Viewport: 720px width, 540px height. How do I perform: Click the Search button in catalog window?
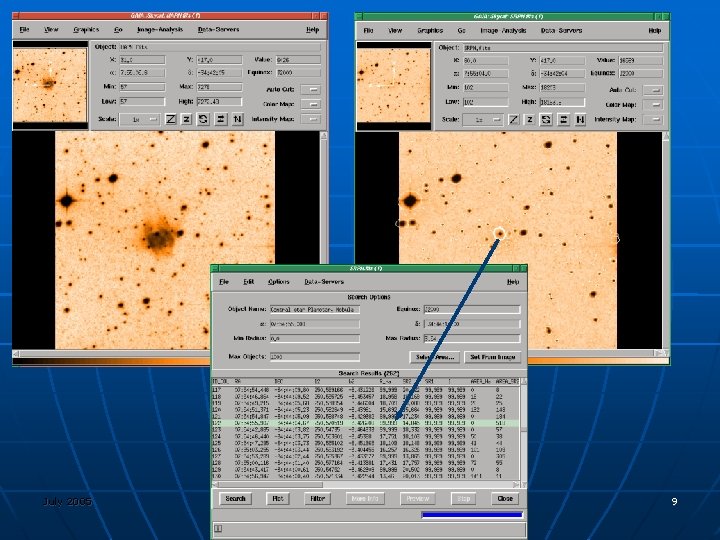click(x=236, y=499)
